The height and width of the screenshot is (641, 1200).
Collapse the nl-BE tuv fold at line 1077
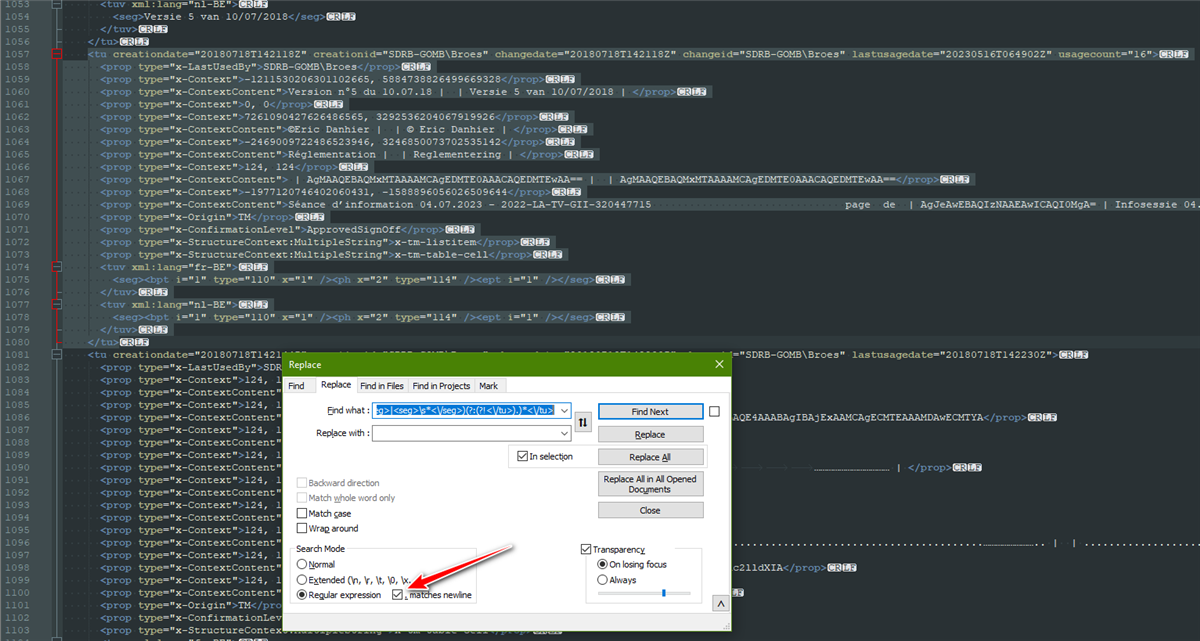tap(55, 303)
